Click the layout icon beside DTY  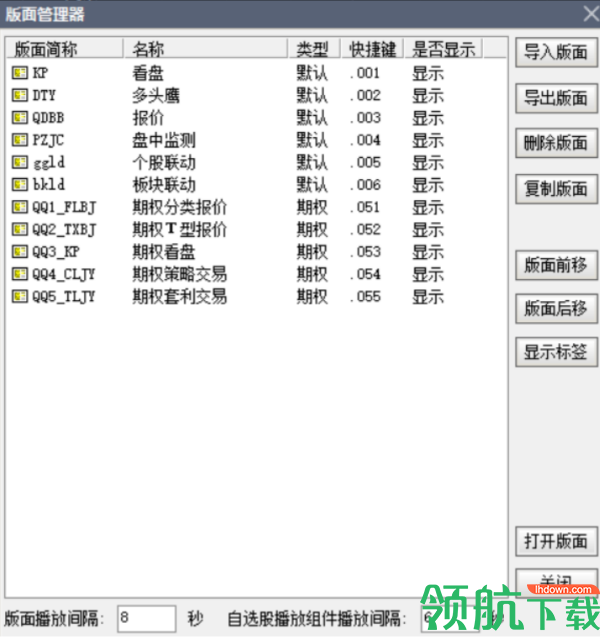[19, 95]
